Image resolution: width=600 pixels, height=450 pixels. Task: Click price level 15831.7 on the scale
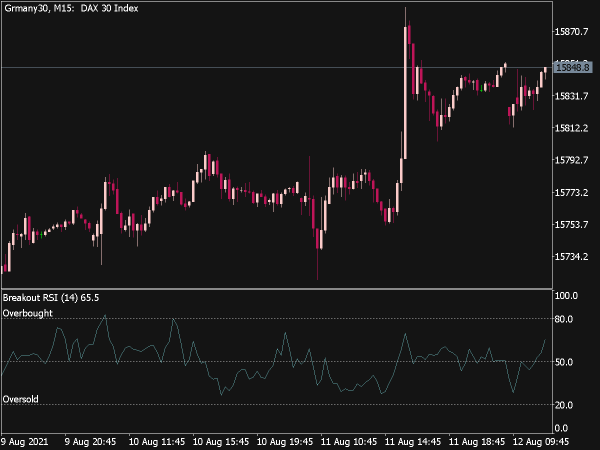coord(571,96)
